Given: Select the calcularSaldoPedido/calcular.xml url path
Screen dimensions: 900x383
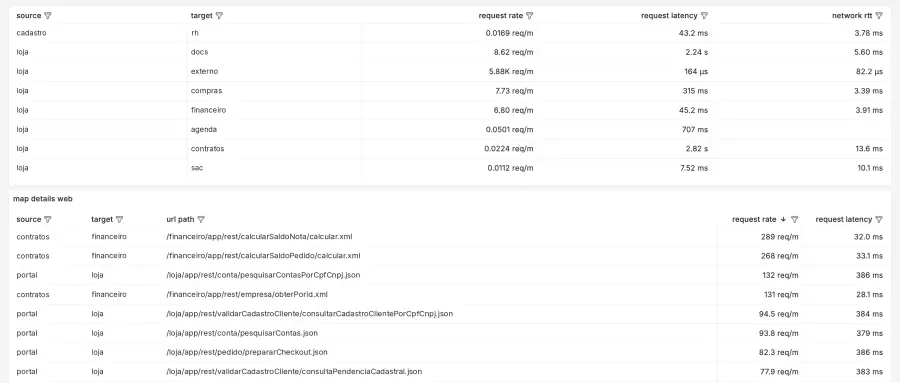Looking at the screenshot, I should pyautogui.click(x=263, y=256).
